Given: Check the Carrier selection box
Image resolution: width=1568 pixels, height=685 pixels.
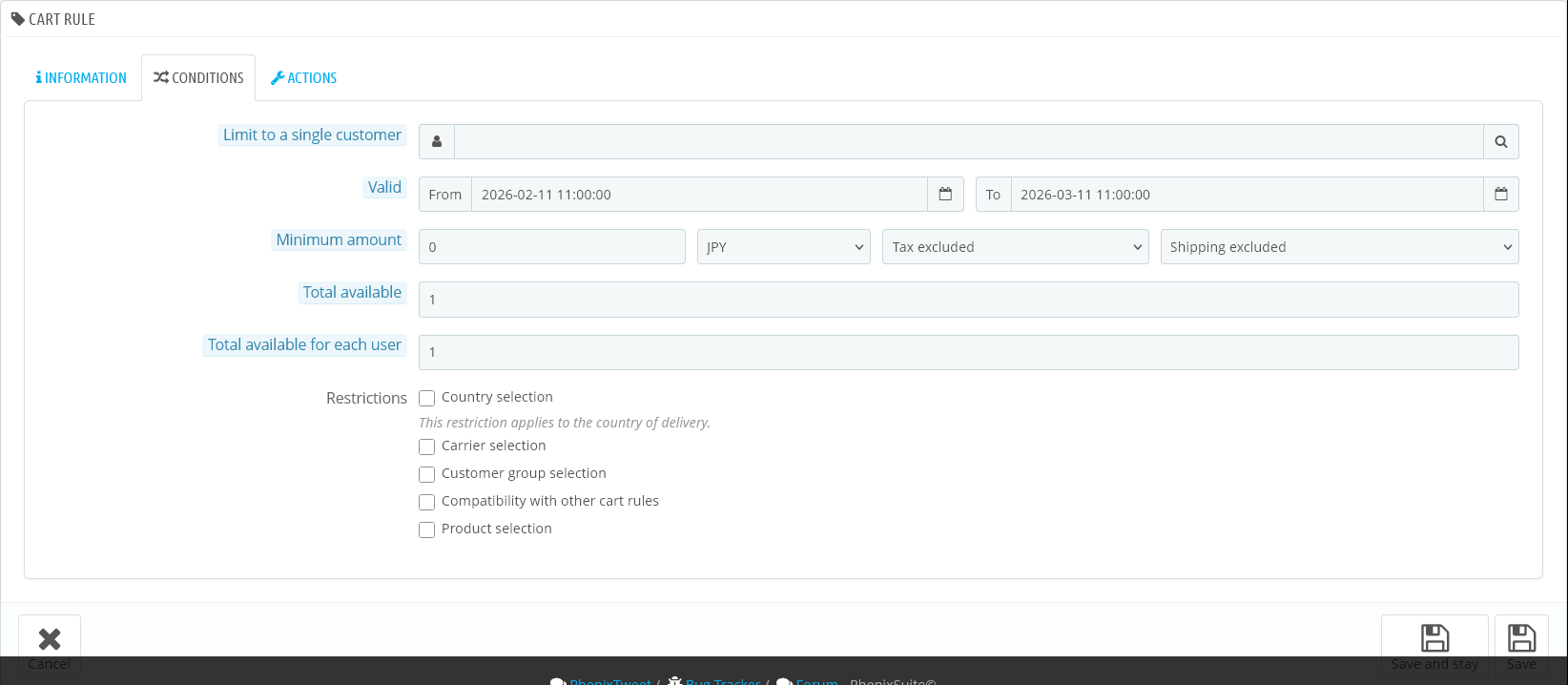Looking at the screenshot, I should tap(427, 446).
